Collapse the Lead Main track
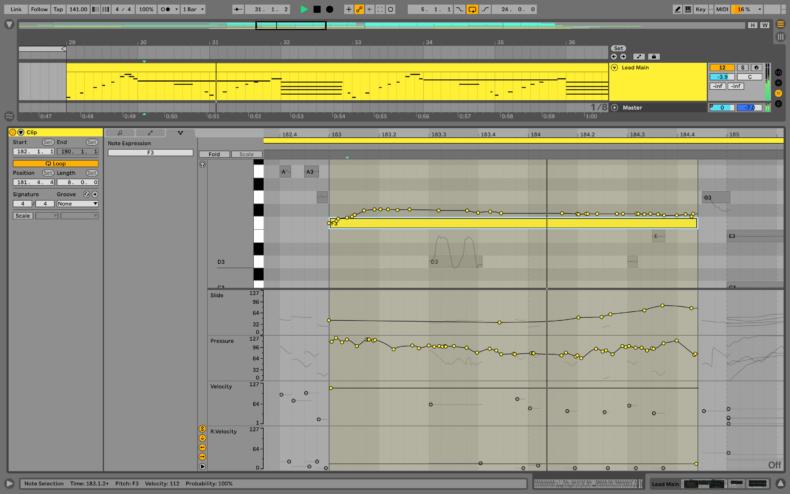790x494 pixels. click(x=614, y=68)
